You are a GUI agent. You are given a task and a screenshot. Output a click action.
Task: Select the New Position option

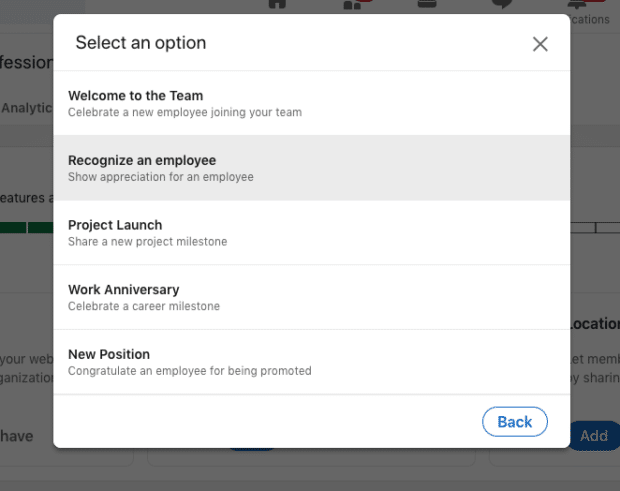click(x=312, y=362)
